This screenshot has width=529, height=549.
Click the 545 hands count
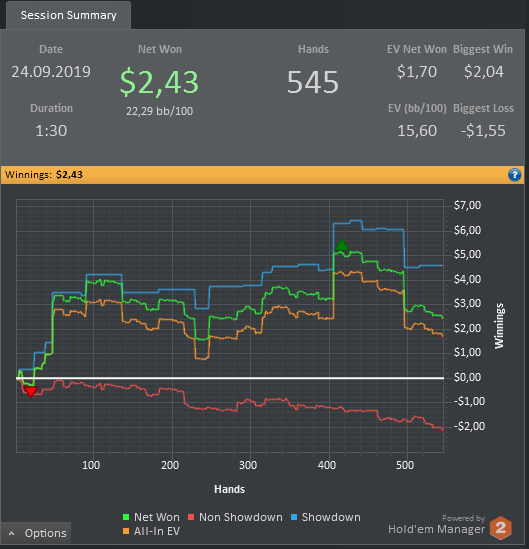[313, 82]
